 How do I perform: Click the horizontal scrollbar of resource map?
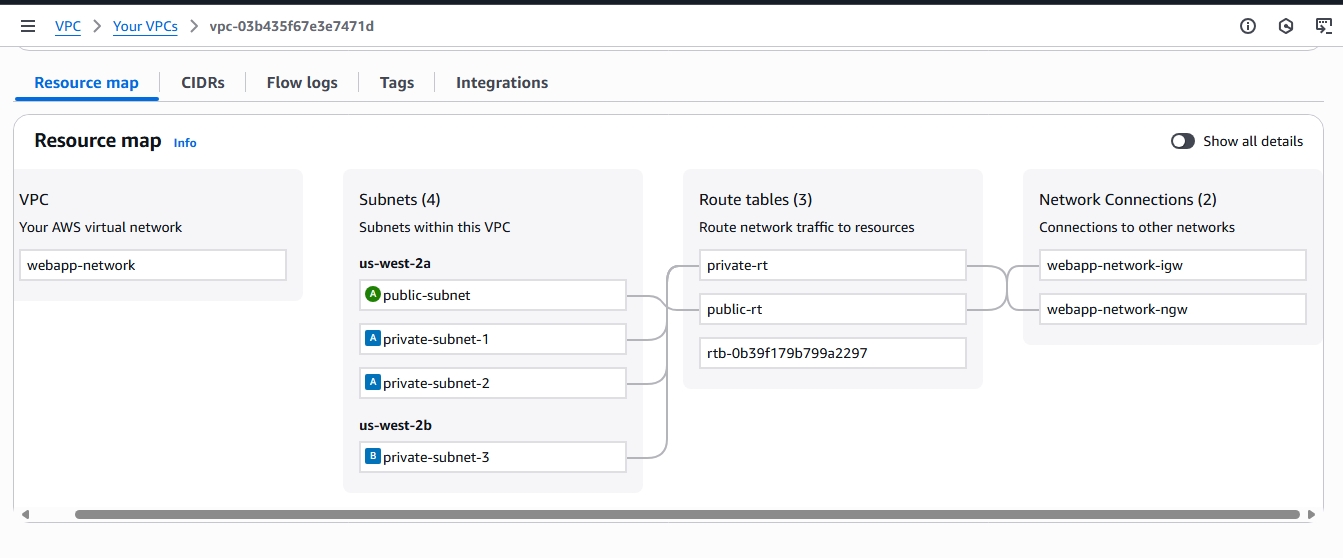click(x=680, y=515)
